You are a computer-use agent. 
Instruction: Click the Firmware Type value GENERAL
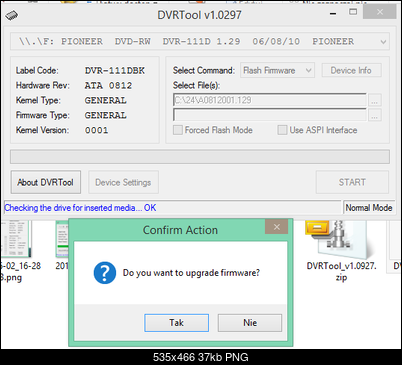click(106, 115)
